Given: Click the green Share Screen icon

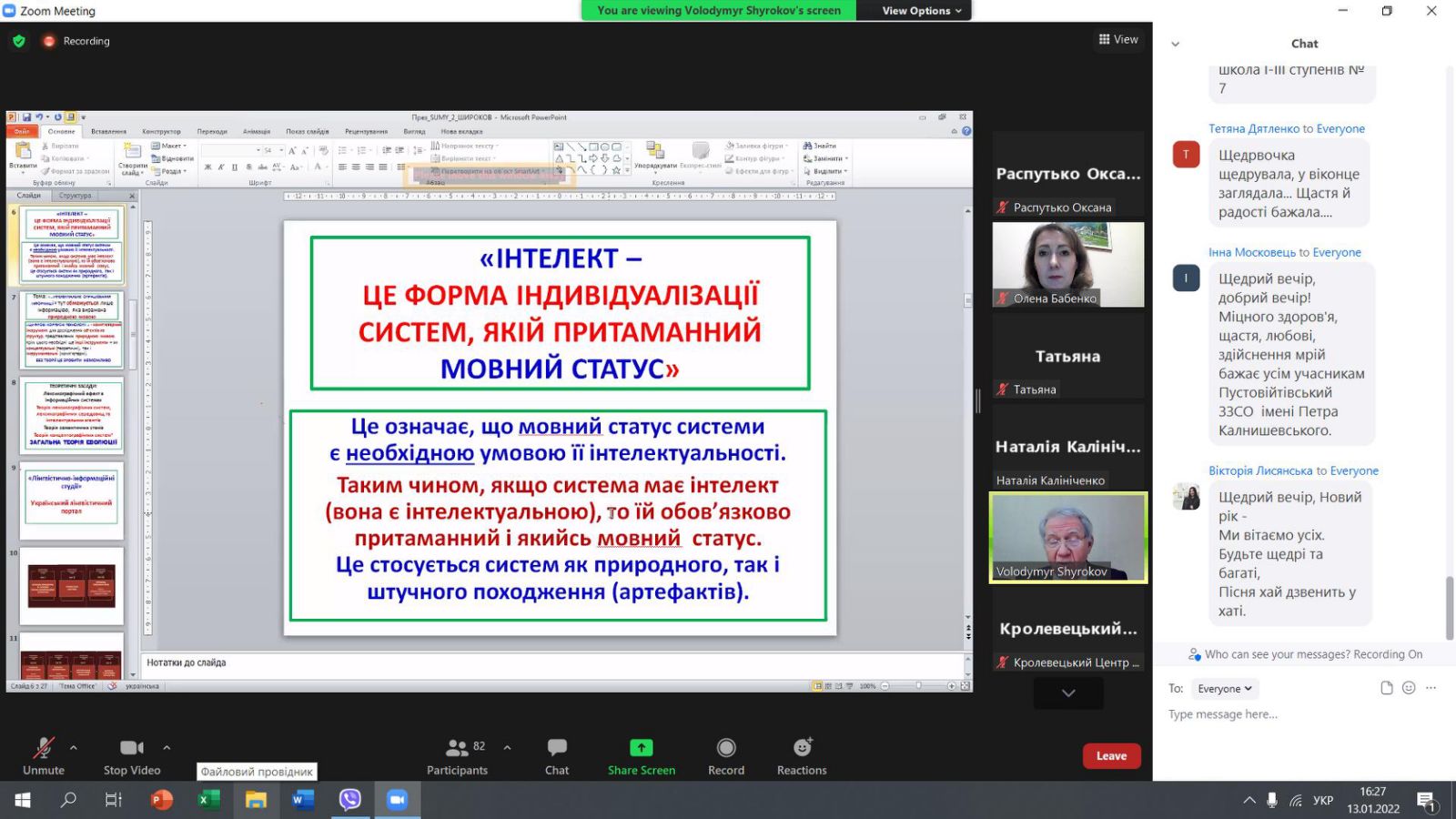Looking at the screenshot, I should pos(642,748).
